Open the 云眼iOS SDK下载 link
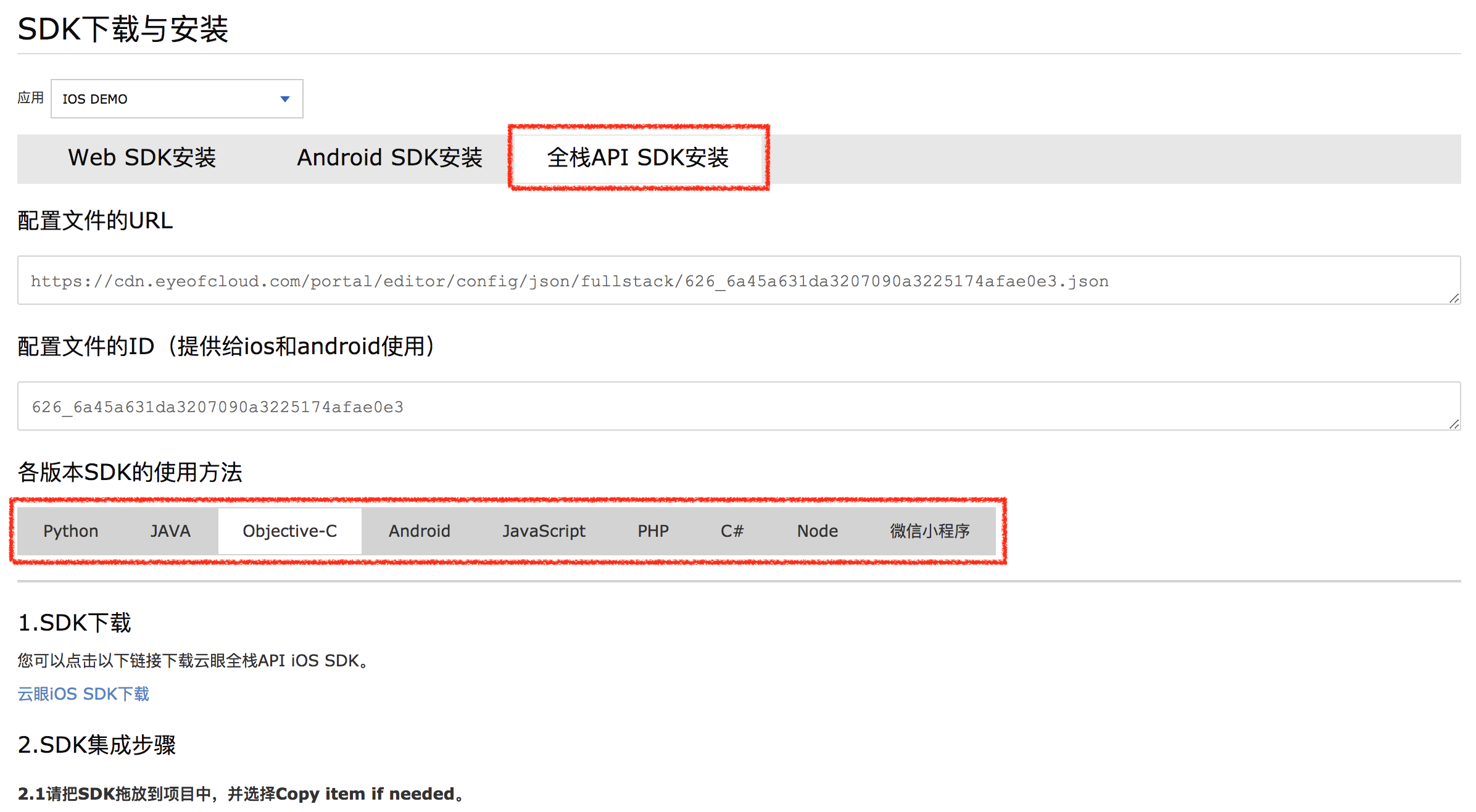The height and width of the screenshot is (812, 1476). [83, 694]
